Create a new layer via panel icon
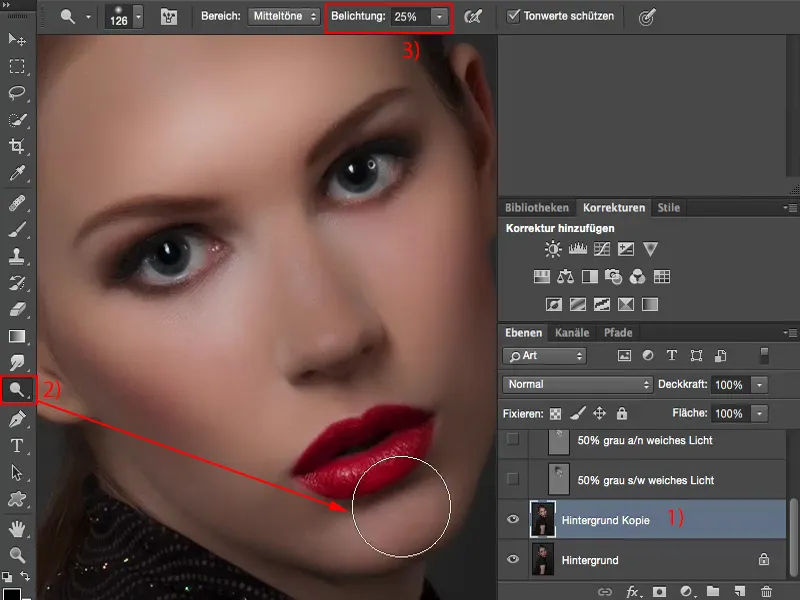The image size is (800, 600). click(x=739, y=592)
